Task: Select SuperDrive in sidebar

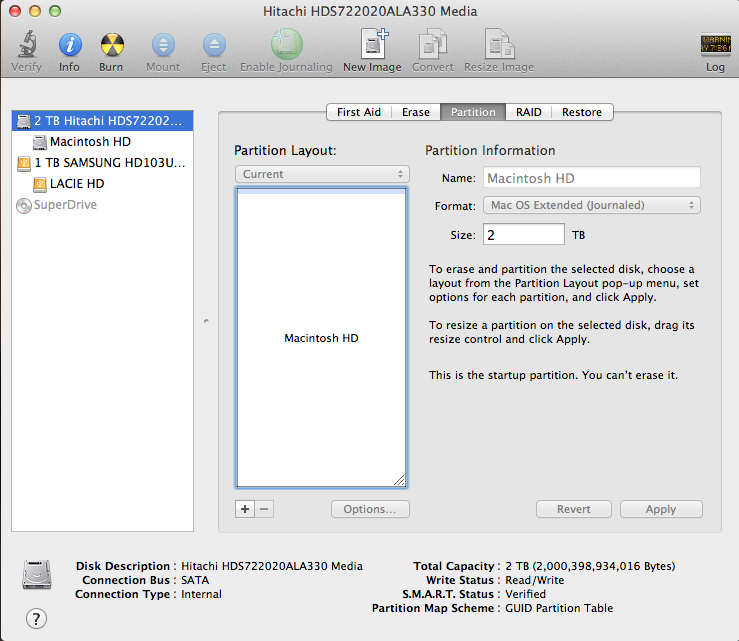Action: [x=102, y=205]
